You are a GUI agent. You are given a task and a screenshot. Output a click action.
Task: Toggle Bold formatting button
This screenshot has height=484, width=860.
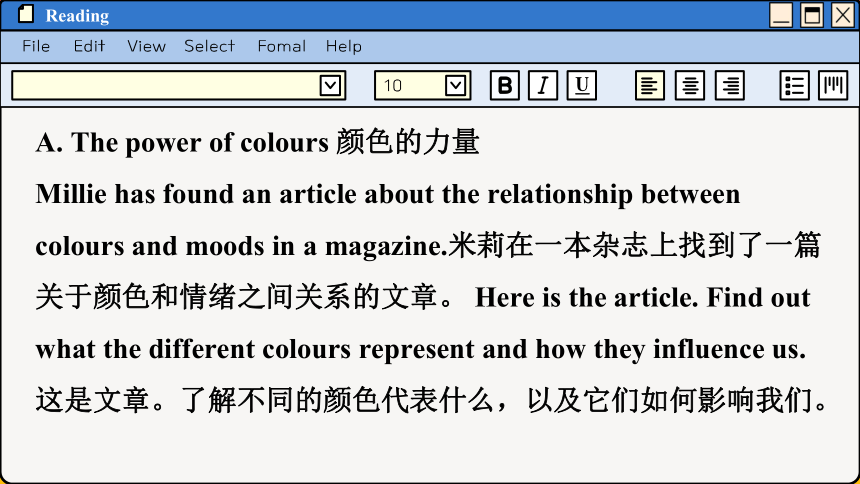pos(505,86)
